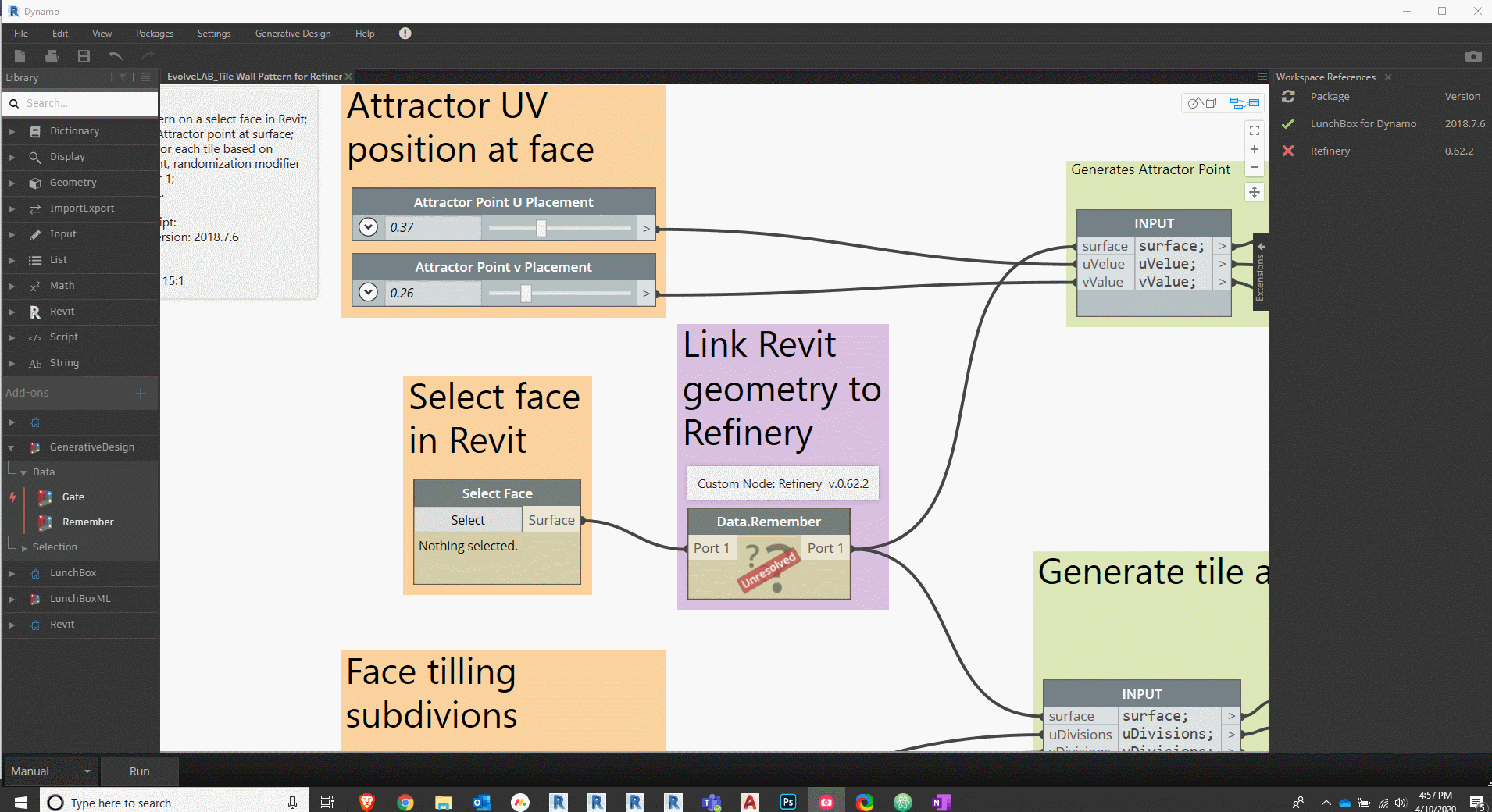Open the Extensions side tab
Screen dimensions: 1492x812
[1260, 272]
